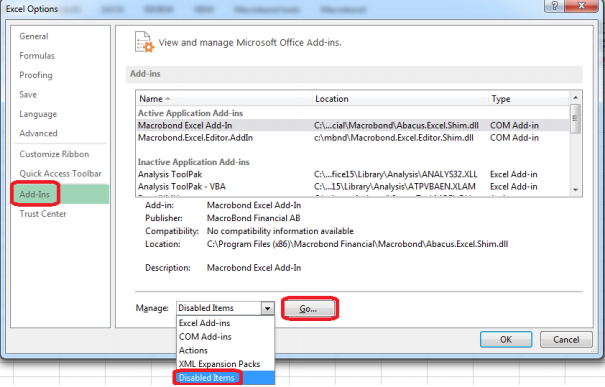
Task: Close the Excel Options dialog
Action: [x=581, y=5]
